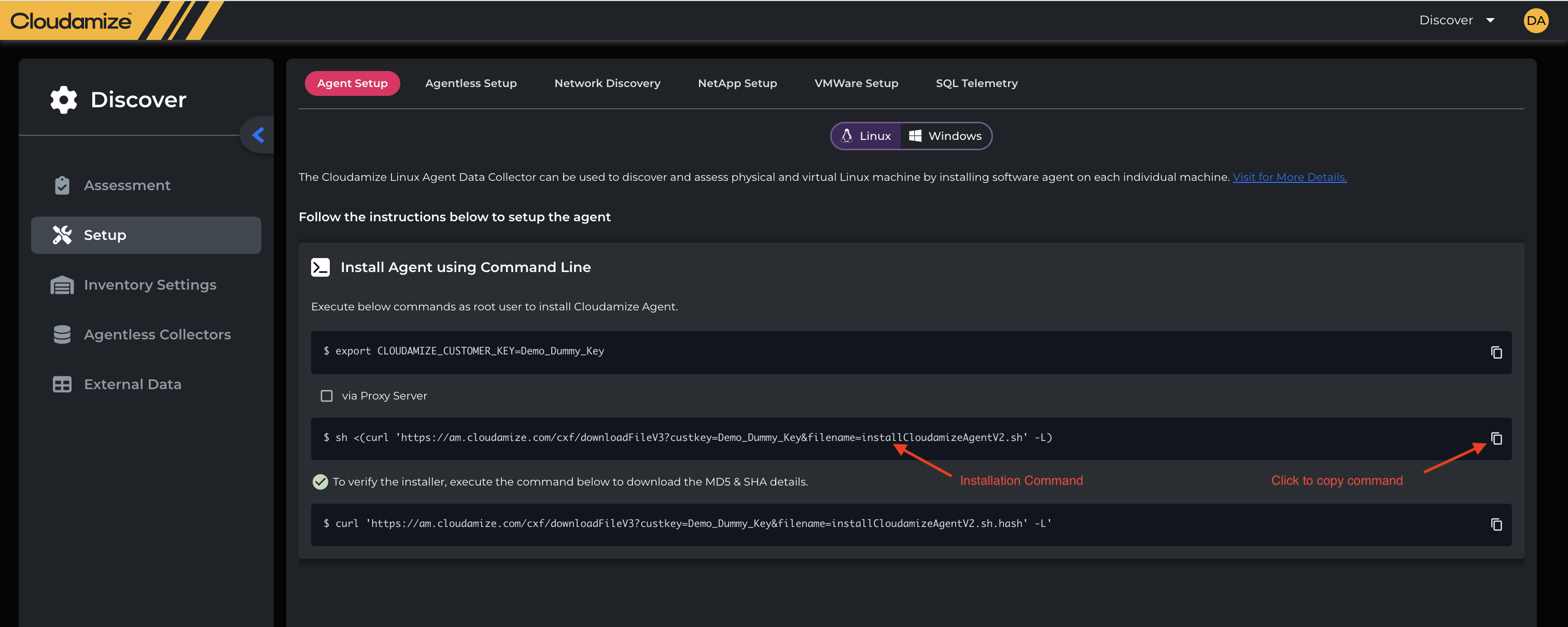Click the Cloudamize logo
Viewport: 1568px width, 627px height.
(x=71, y=21)
